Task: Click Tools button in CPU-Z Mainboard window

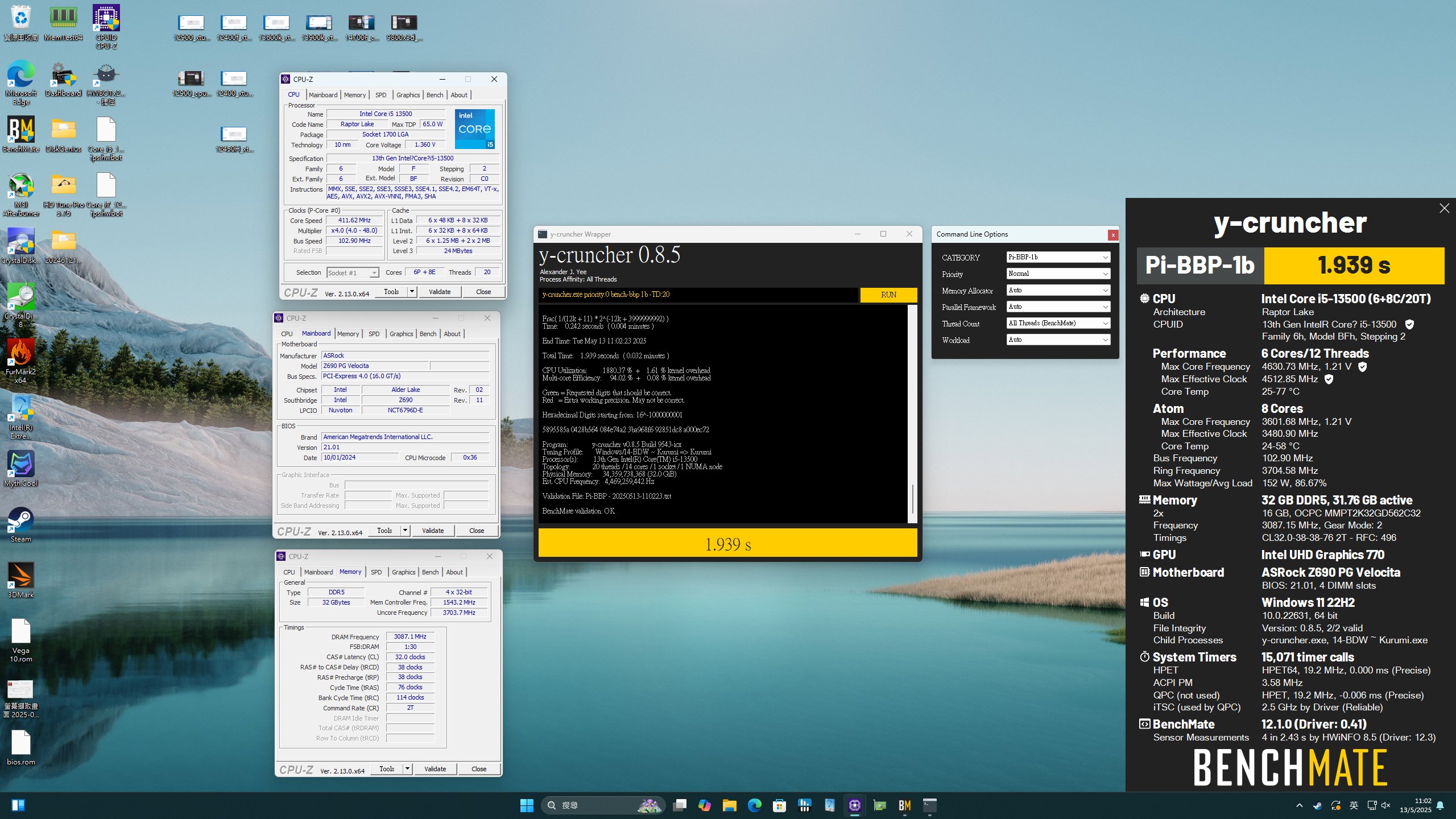Action: (384, 531)
